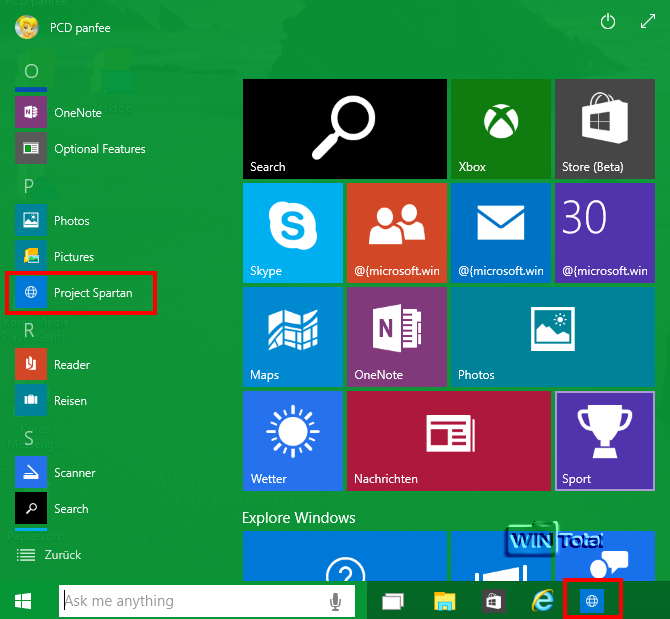The height and width of the screenshot is (619, 670).
Task: Open the Skype tile
Action: pos(292,231)
